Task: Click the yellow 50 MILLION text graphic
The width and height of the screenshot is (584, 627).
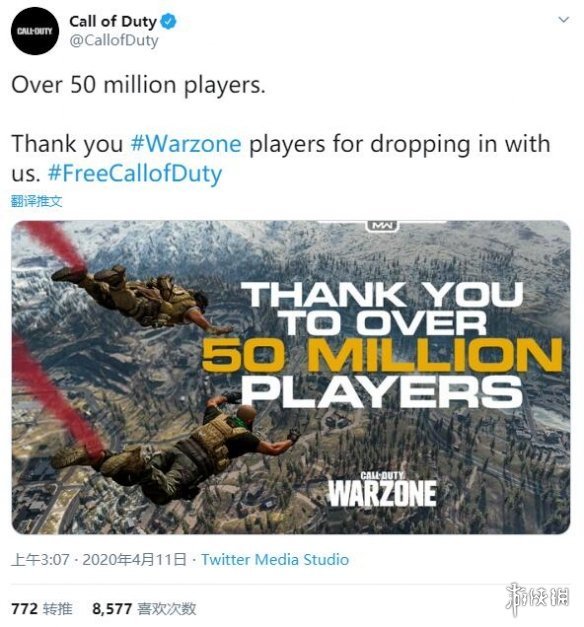Action: [382, 355]
